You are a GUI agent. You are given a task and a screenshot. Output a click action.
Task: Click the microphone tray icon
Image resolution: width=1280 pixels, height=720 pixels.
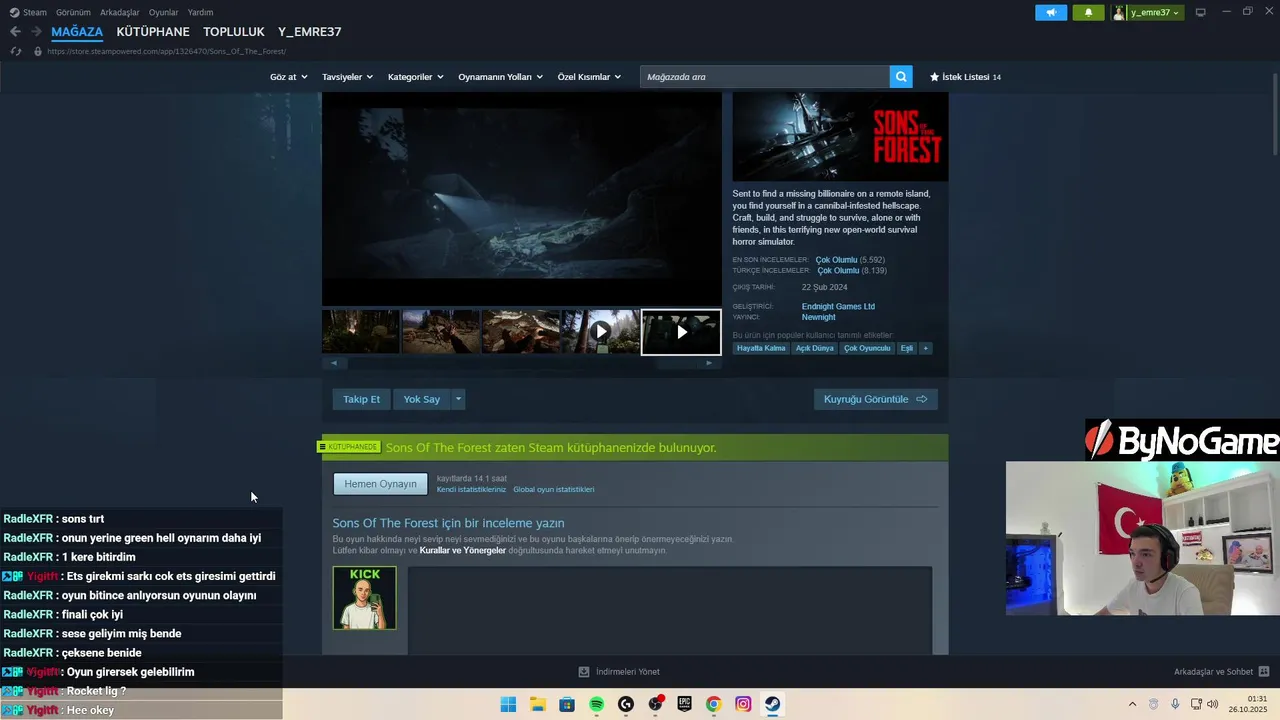pos(1175,704)
